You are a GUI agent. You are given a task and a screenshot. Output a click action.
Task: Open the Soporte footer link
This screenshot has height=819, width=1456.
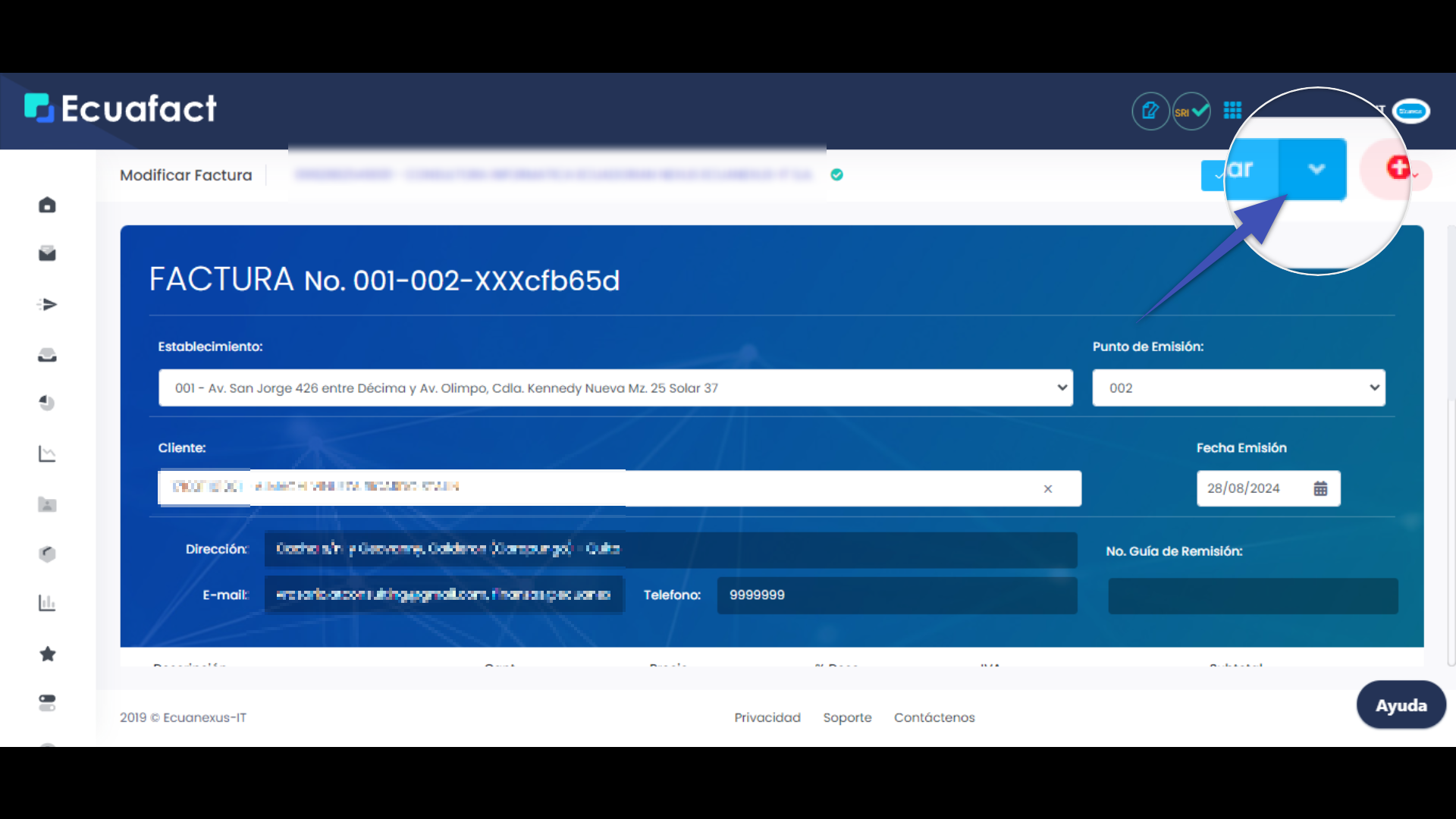pos(847,717)
